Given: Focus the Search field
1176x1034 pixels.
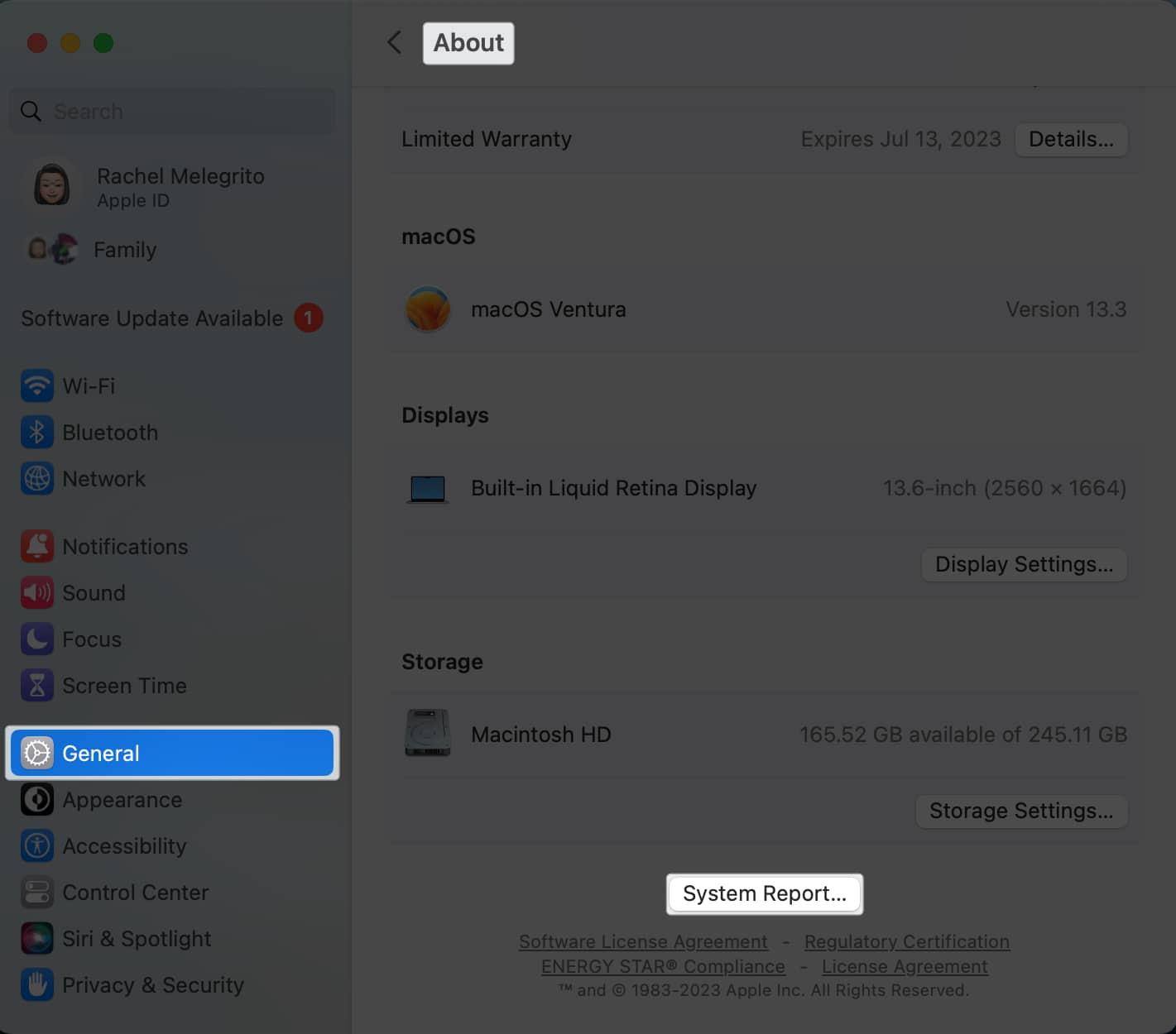Looking at the screenshot, I should tap(172, 111).
